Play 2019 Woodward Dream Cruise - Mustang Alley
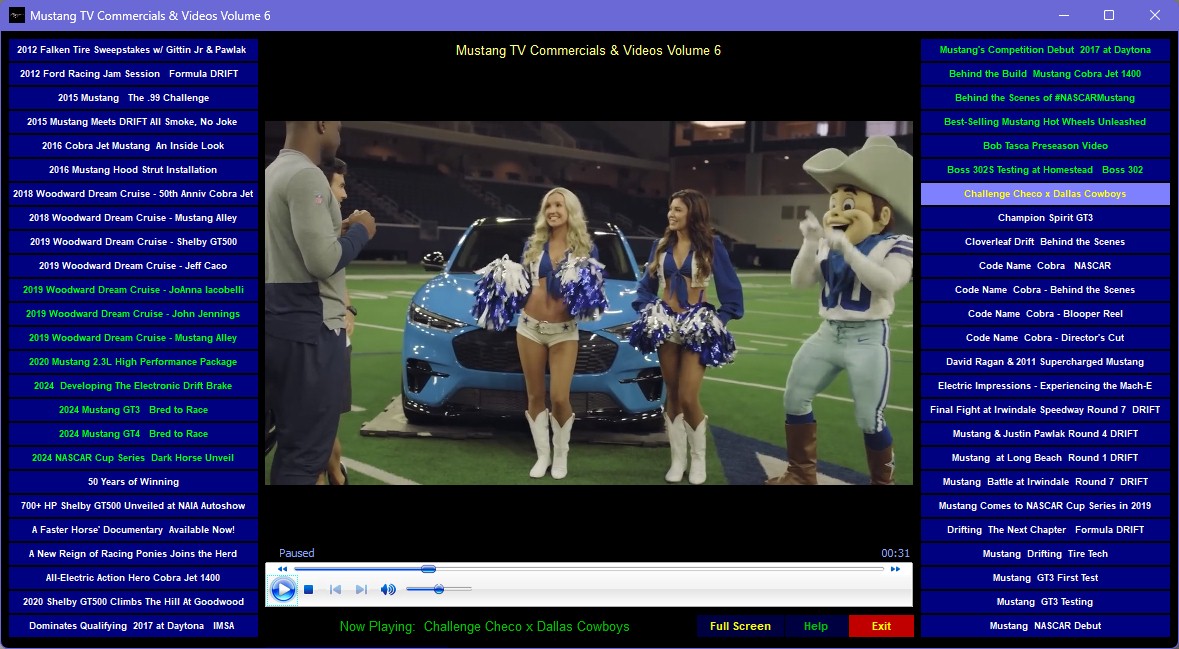 coord(133,338)
